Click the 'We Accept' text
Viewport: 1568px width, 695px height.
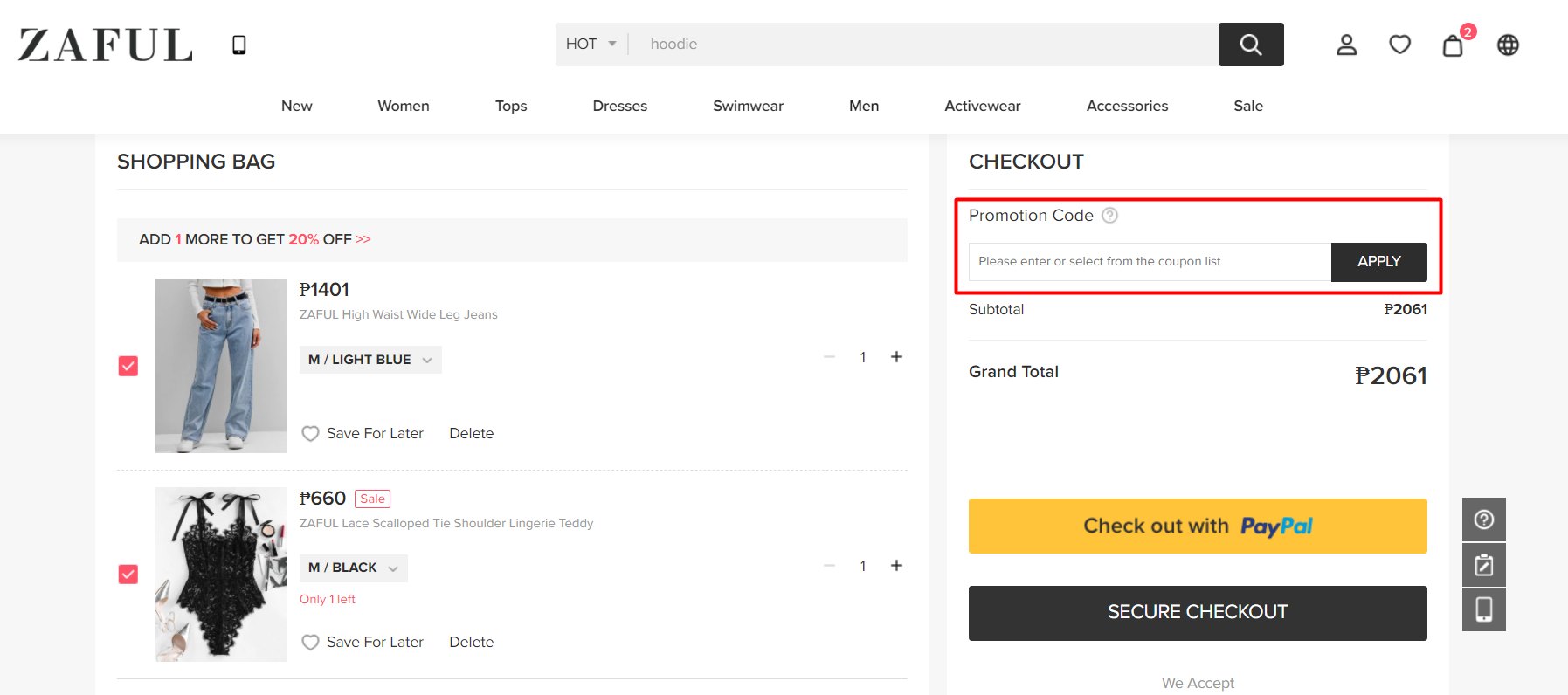point(1198,683)
